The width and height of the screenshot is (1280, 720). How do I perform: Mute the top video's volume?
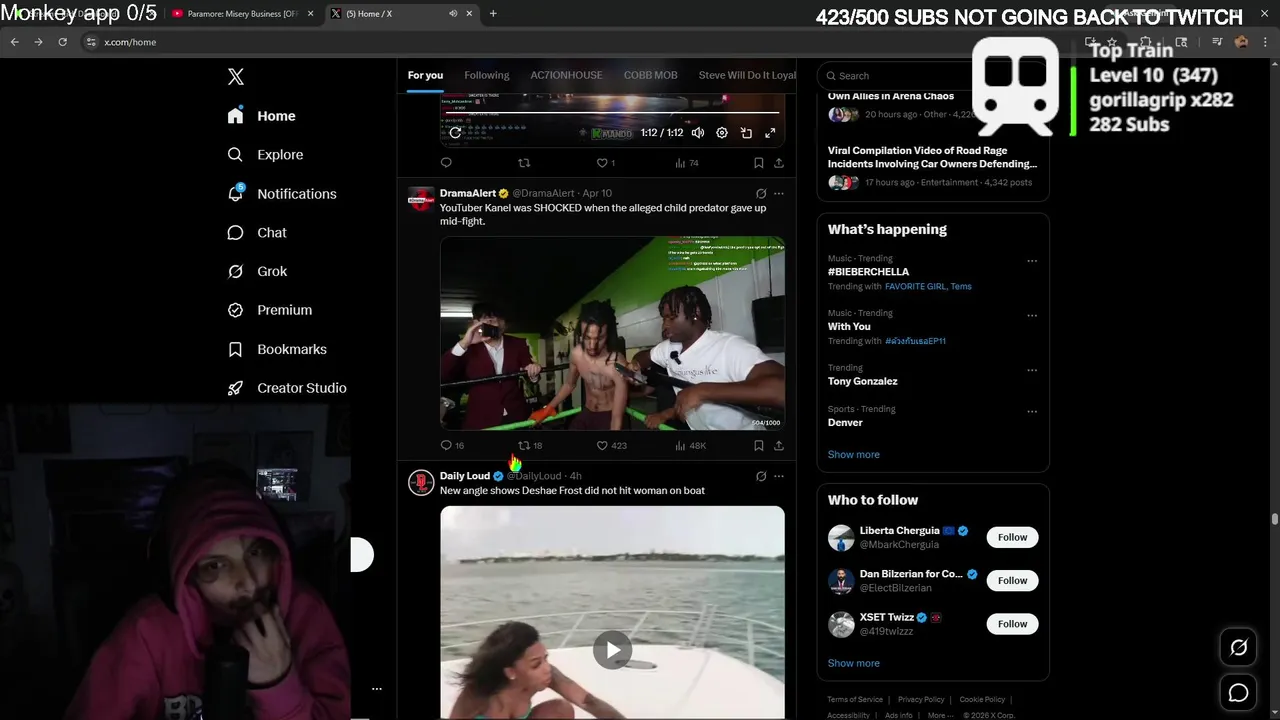[697, 133]
